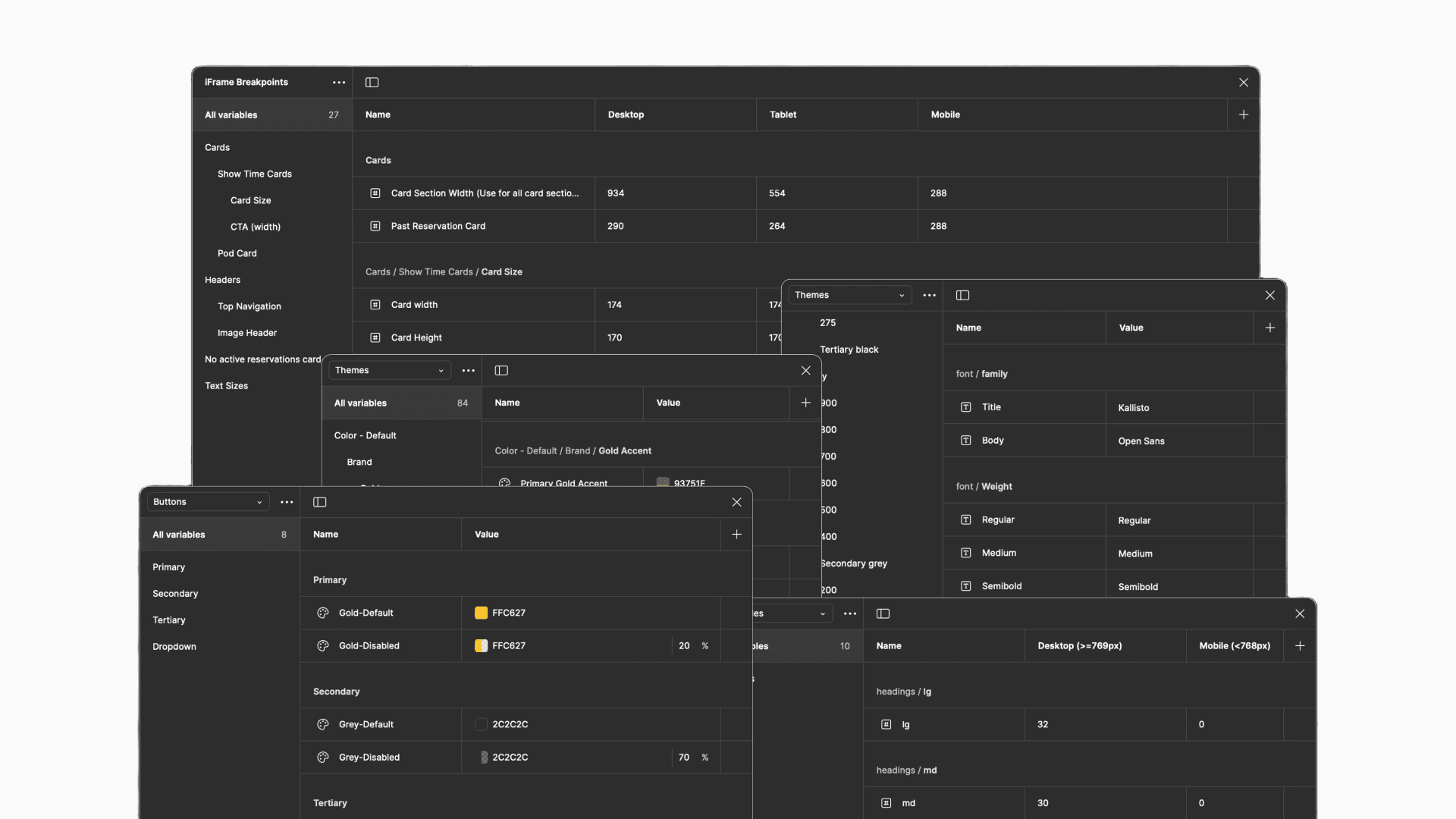1456x819 pixels.
Task: Toggle sidebar in iFrame Breakpoints panel
Action: [x=372, y=83]
